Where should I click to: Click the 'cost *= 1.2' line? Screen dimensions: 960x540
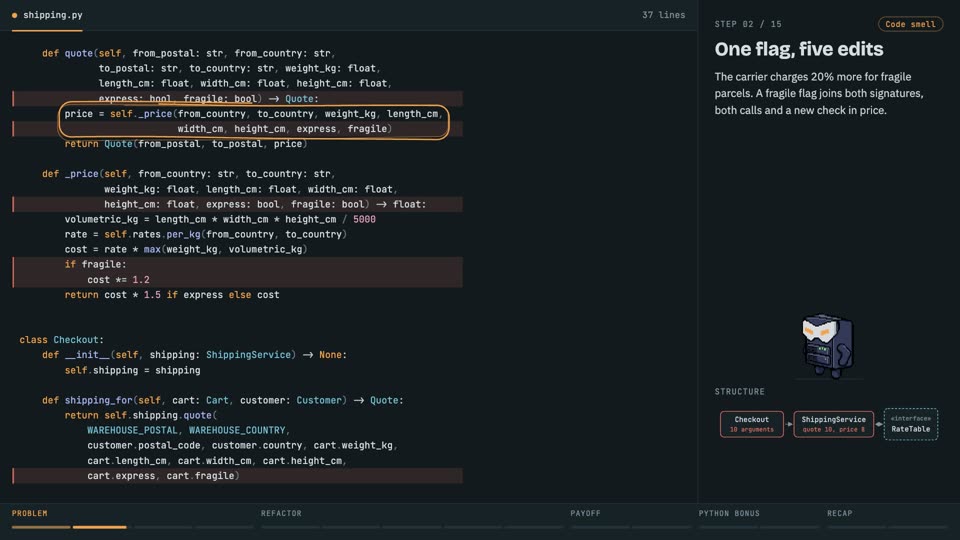118,280
